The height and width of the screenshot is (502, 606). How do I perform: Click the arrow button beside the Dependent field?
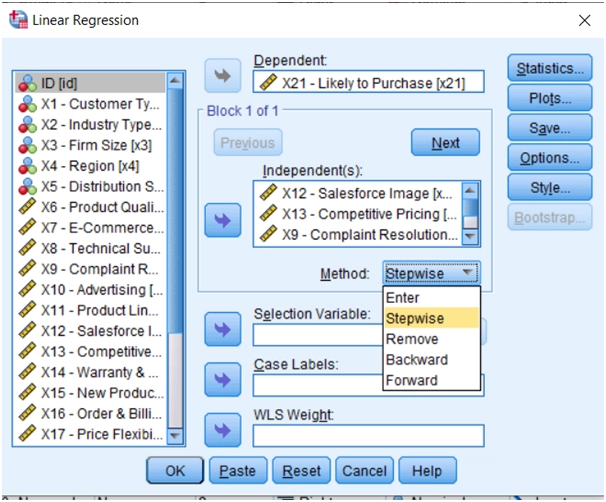point(224,75)
